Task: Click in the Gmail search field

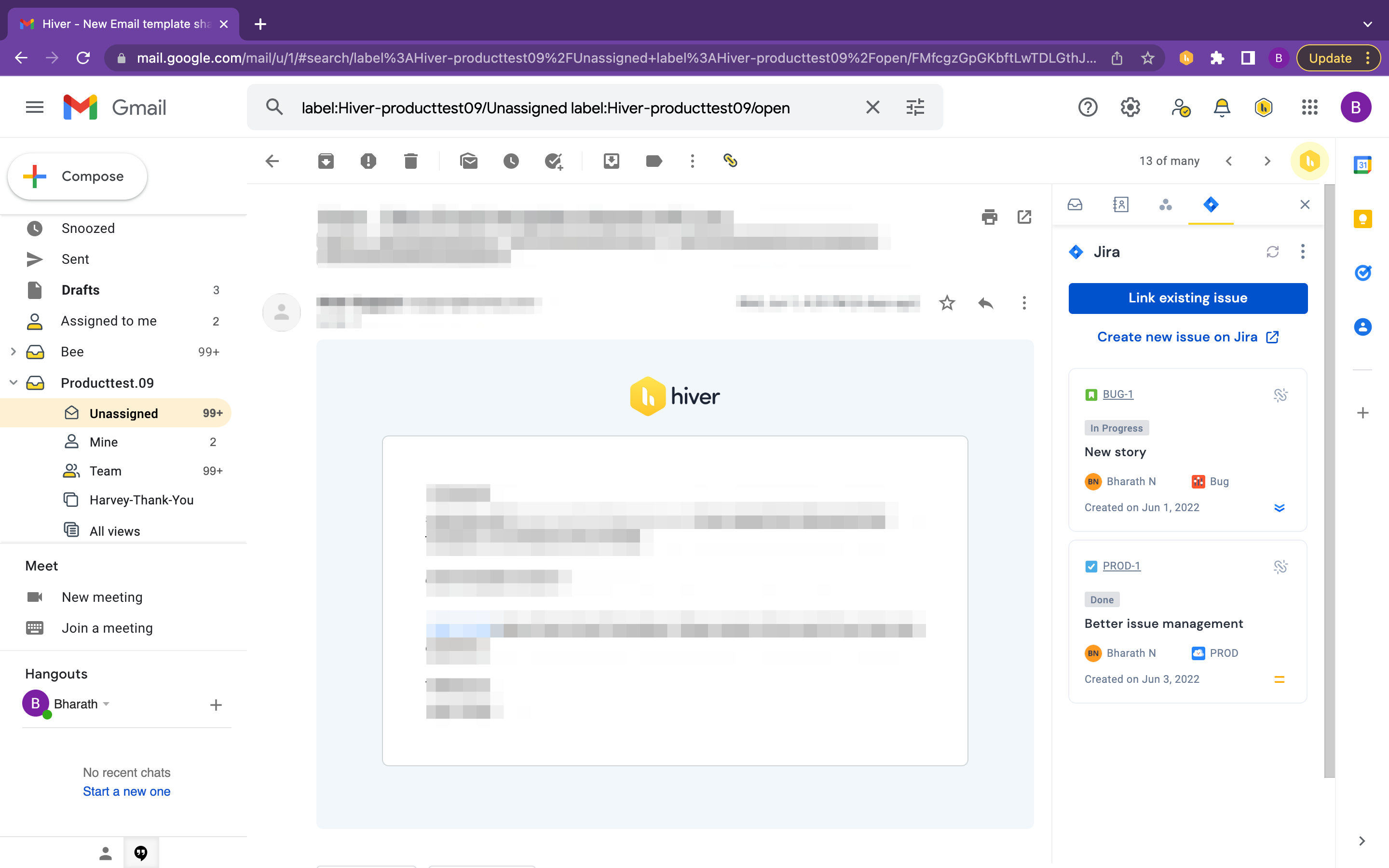Action: [x=574, y=108]
